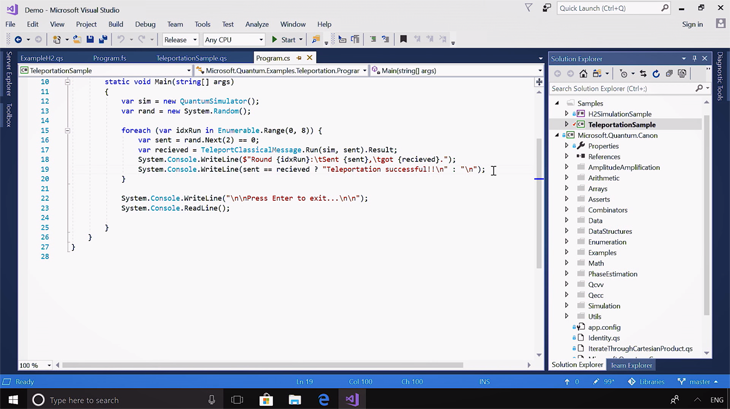This screenshot has height=409, width=730.
Task: Expand the TeleportationSample project node
Action: (x=567, y=124)
